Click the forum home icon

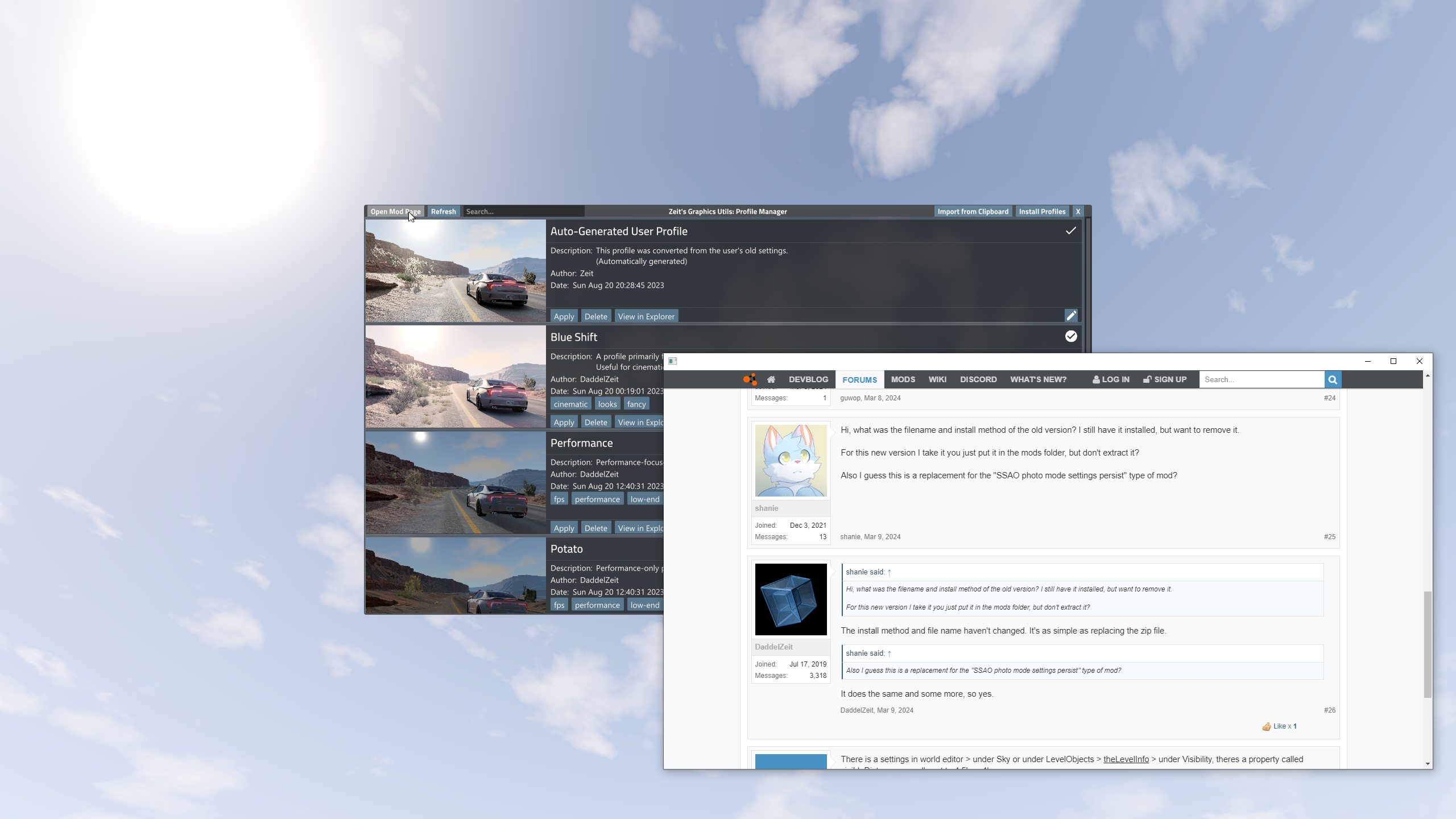771,379
